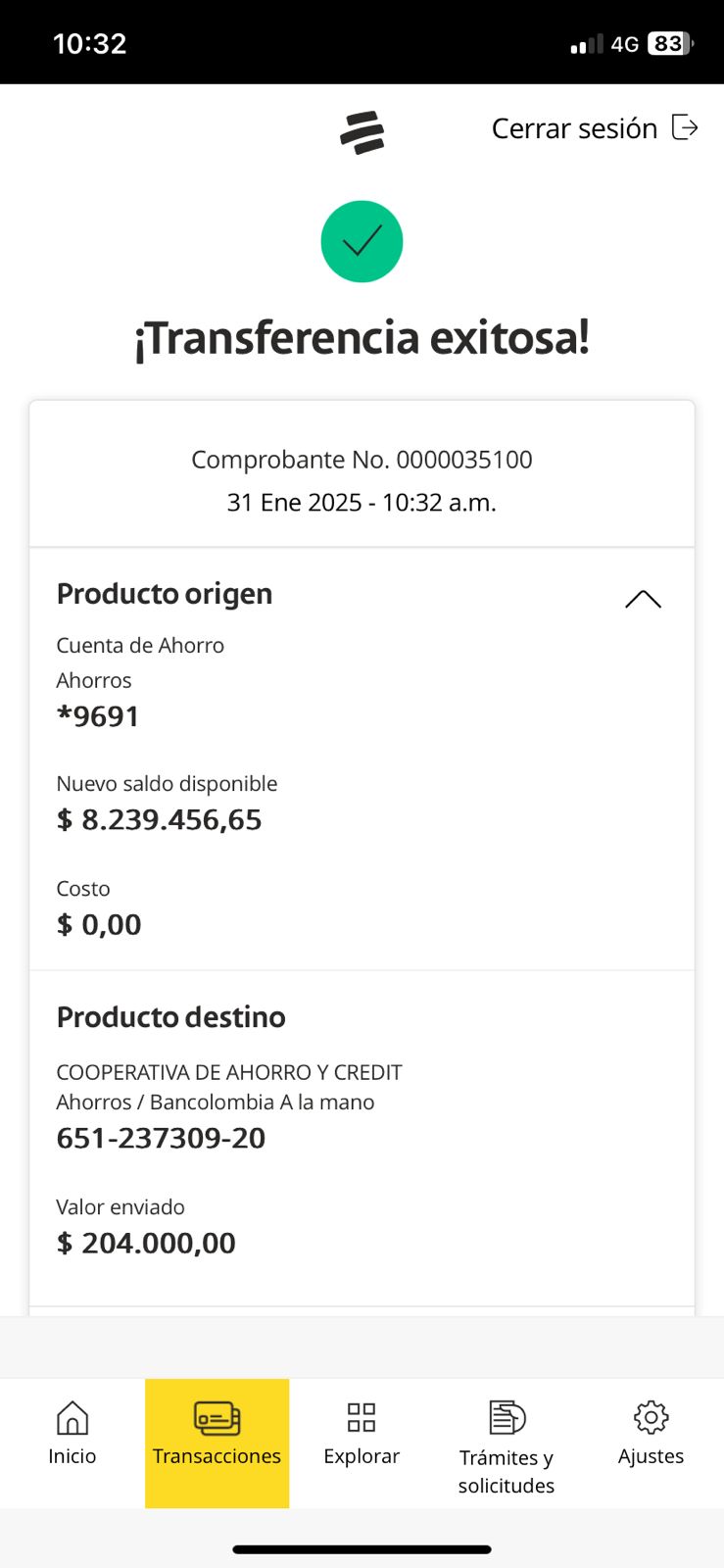This screenshot has width=724, height=1568.
Task: Collapse the Producto origen section chevron
Action: point(643,599)
